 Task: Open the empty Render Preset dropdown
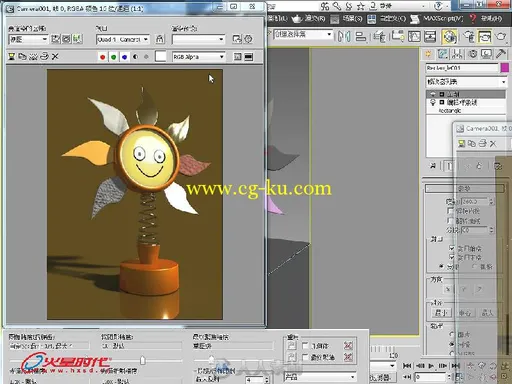[198, 39]
